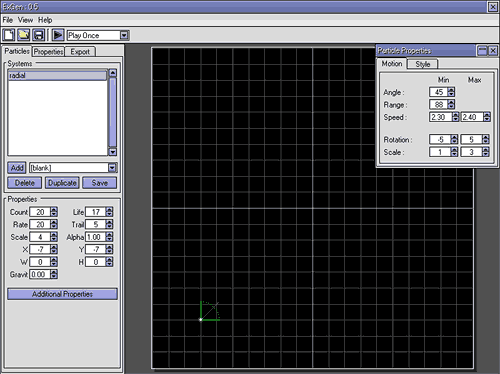Click the Count spinner arrows
500x374 pixels.
(54, 212)
